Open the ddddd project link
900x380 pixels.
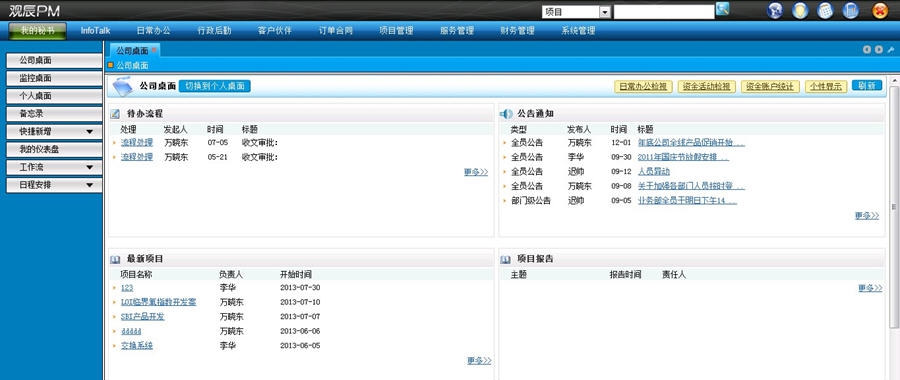coord(131,331)
